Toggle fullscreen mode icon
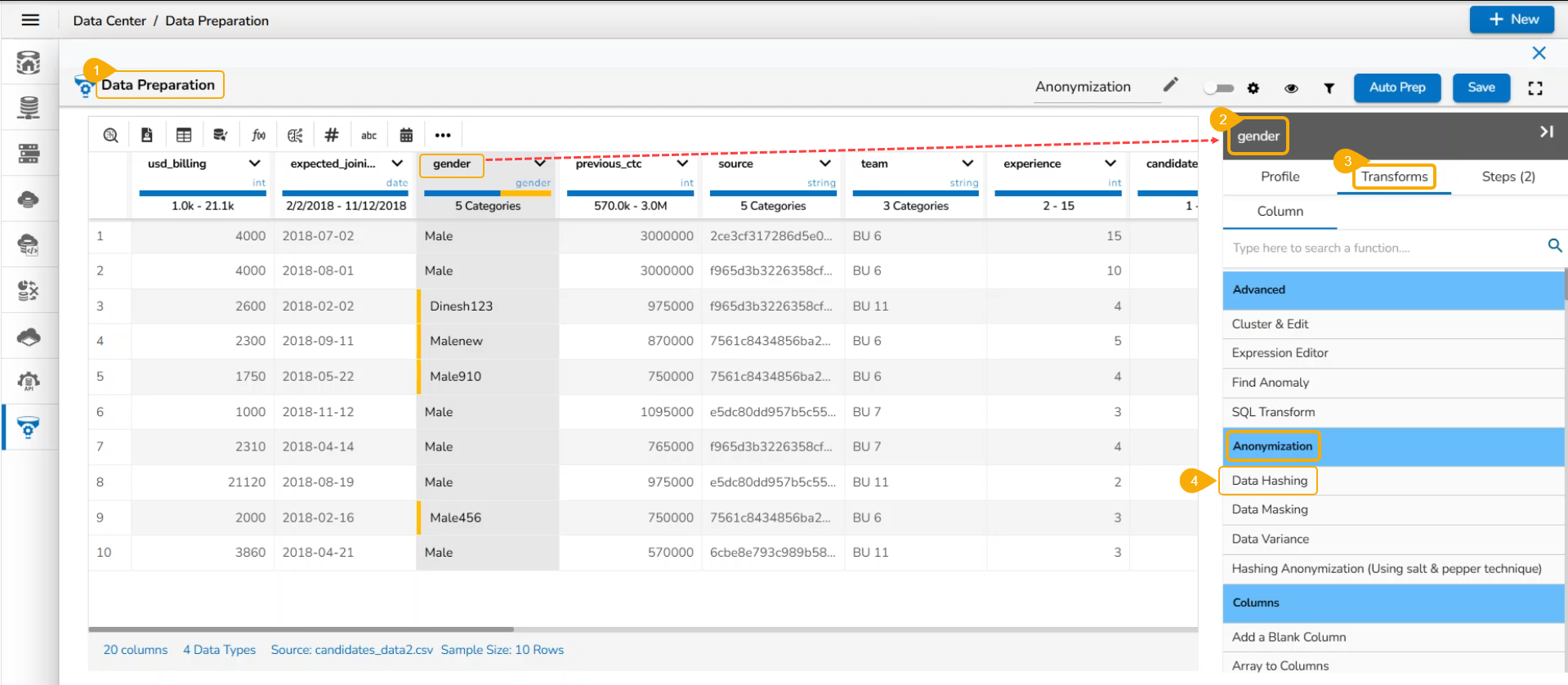Viewport: 1568px width, 685px height. click(1535, 88)
